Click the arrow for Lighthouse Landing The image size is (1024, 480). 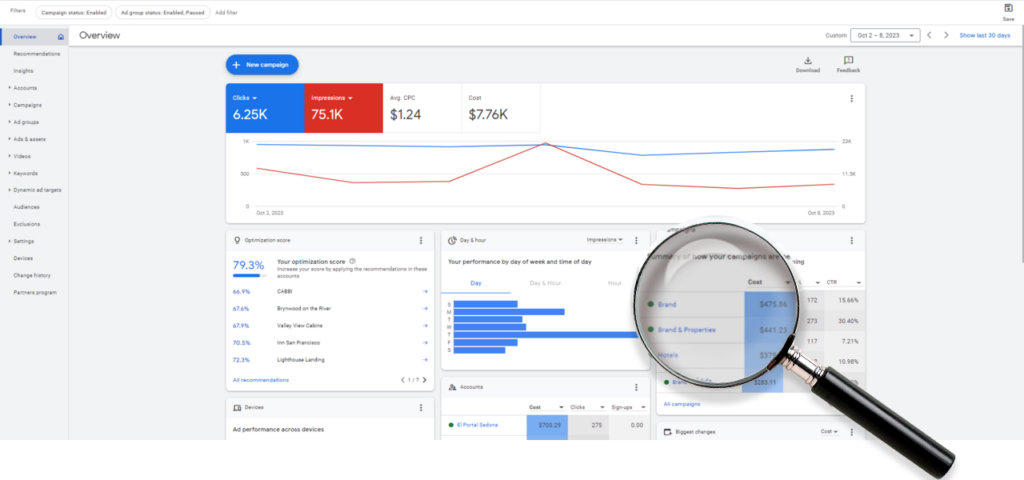click(425, 360)
